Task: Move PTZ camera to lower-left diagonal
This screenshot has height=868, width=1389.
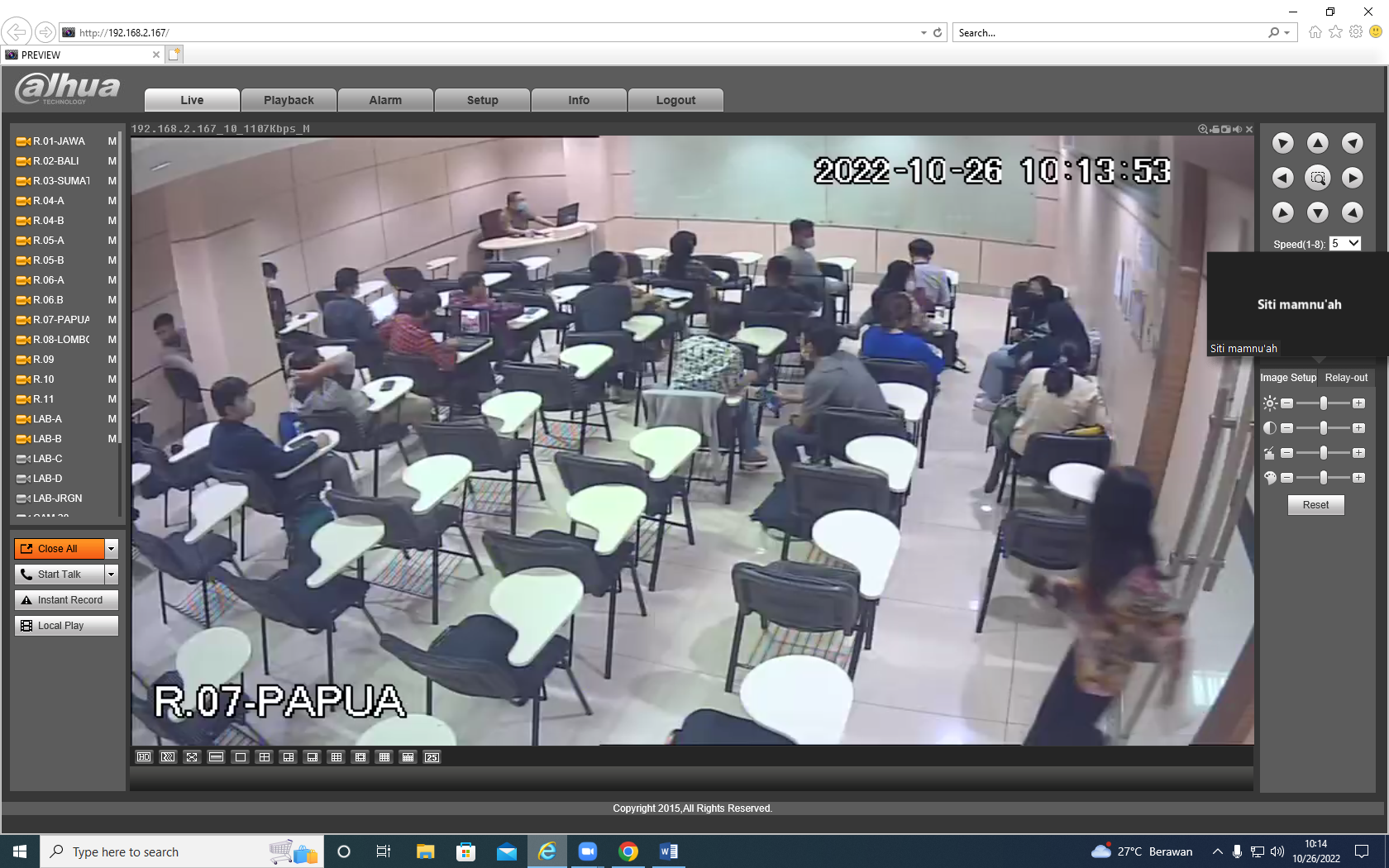Action: (1283, 212)
